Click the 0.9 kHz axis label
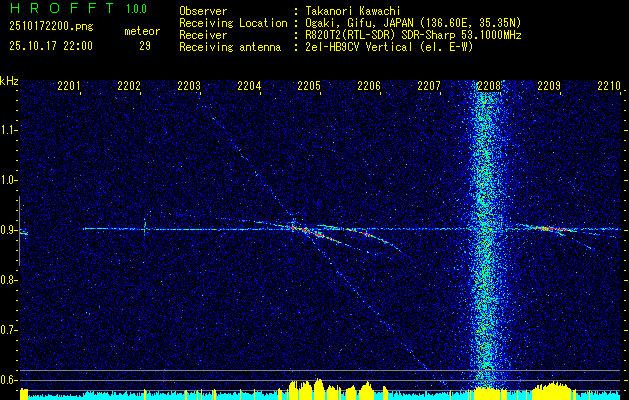The width and height of the screenshot is (629, 400). (x=9, y=230)
